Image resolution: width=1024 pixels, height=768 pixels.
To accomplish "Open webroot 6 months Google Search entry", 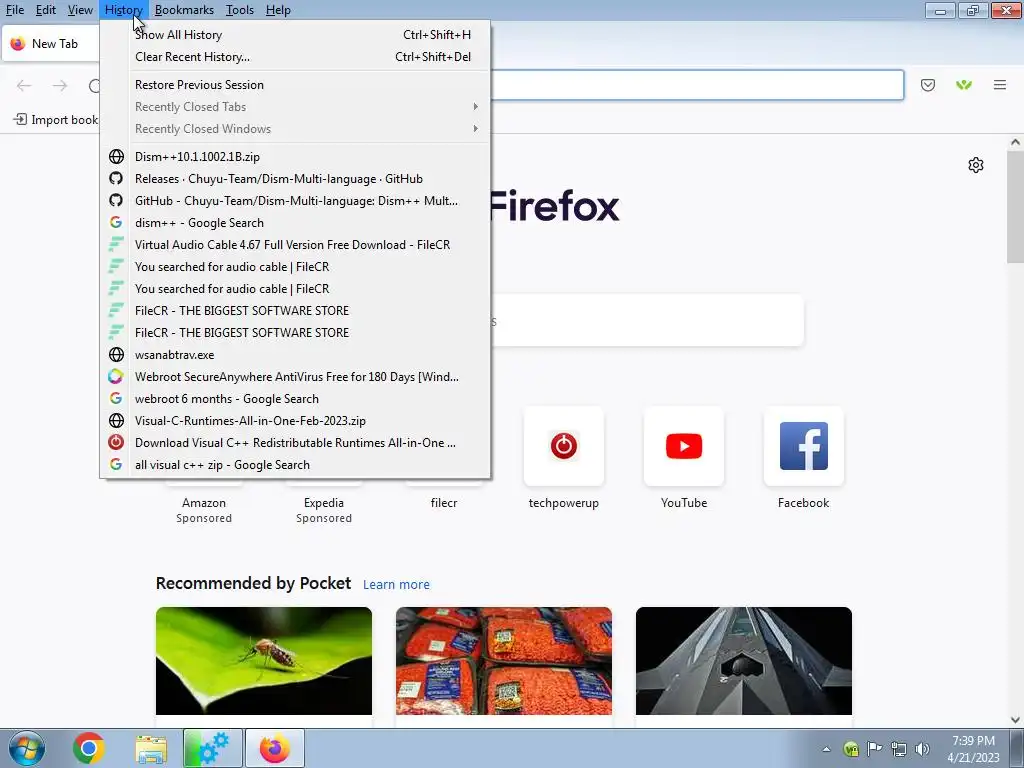I will click(x=295, y=399).
